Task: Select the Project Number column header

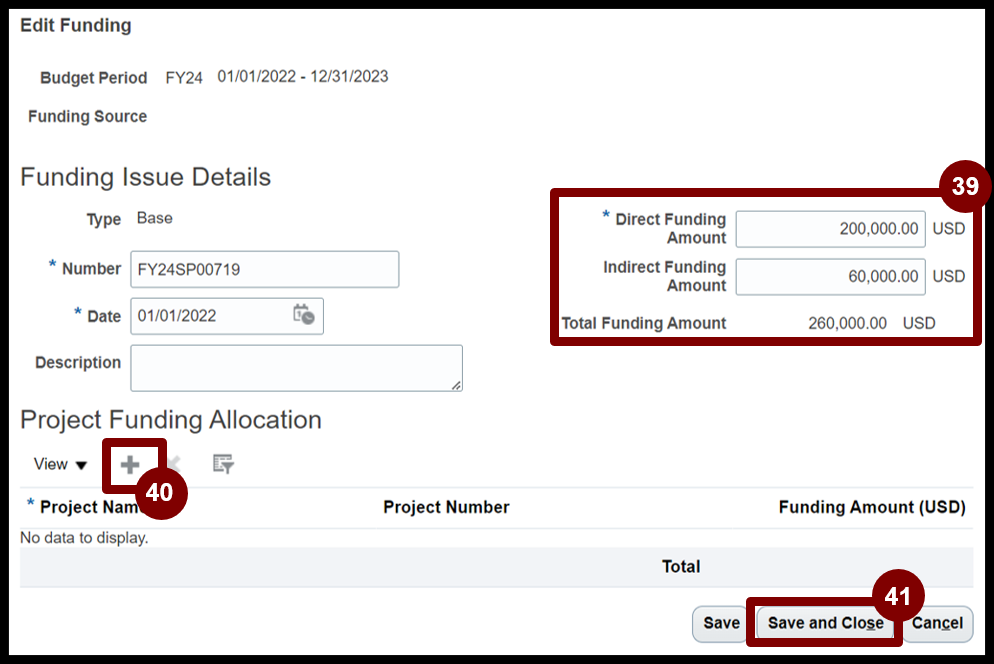Action: pyautogui.click(x=446, y=507)
